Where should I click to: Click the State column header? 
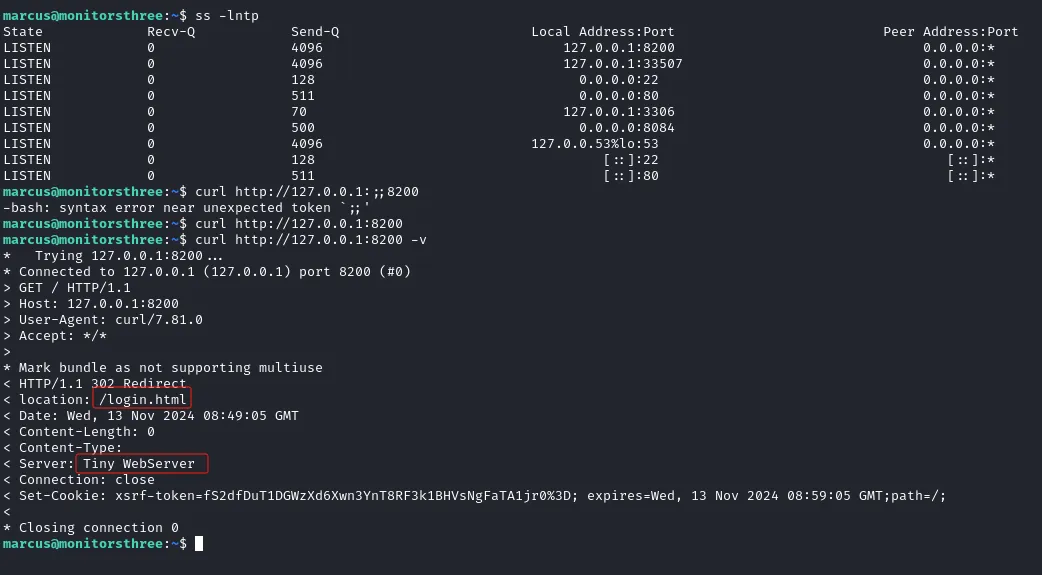[23, 32]
